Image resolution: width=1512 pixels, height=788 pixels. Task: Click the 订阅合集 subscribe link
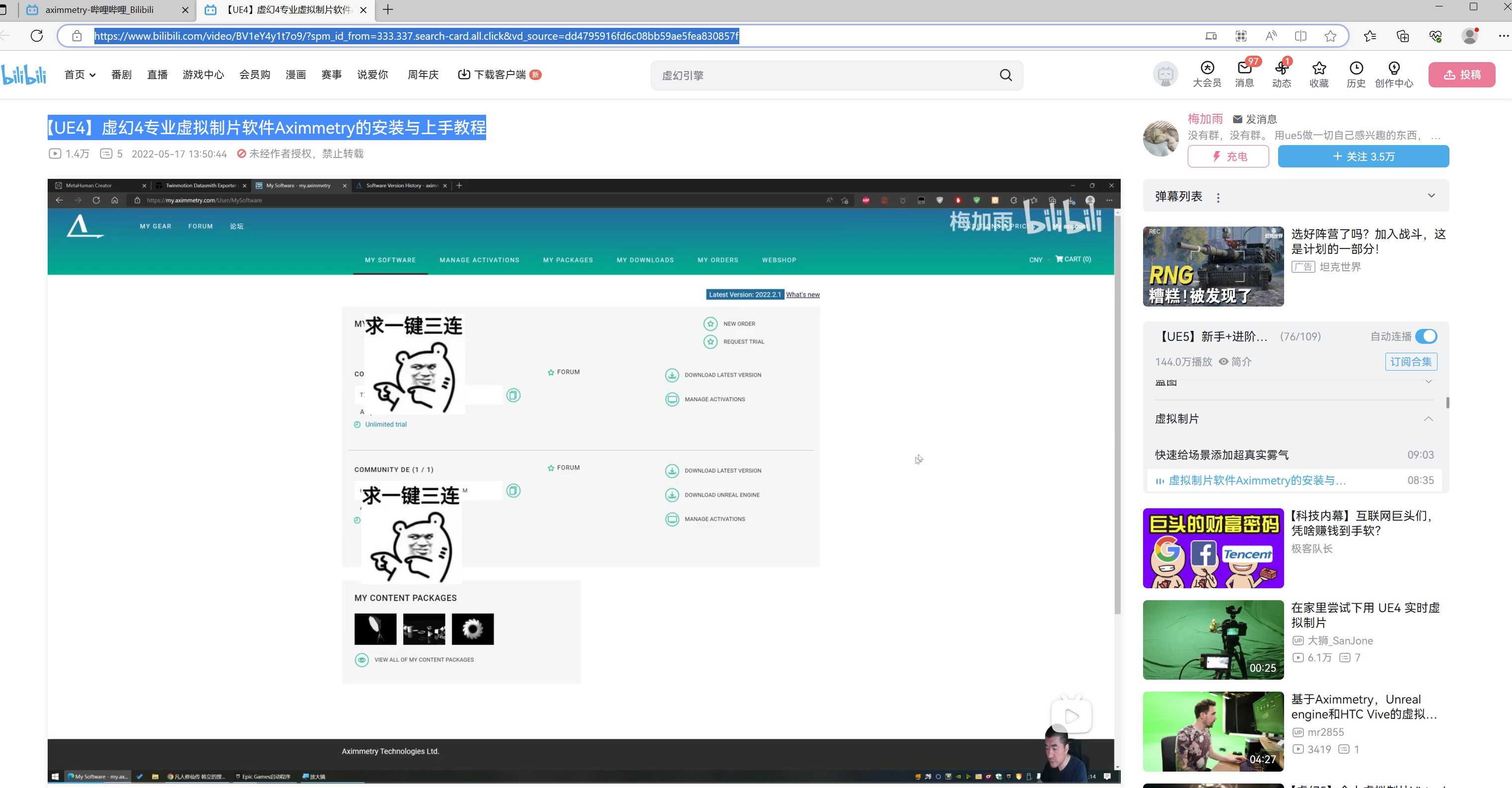click(1411, 362)
